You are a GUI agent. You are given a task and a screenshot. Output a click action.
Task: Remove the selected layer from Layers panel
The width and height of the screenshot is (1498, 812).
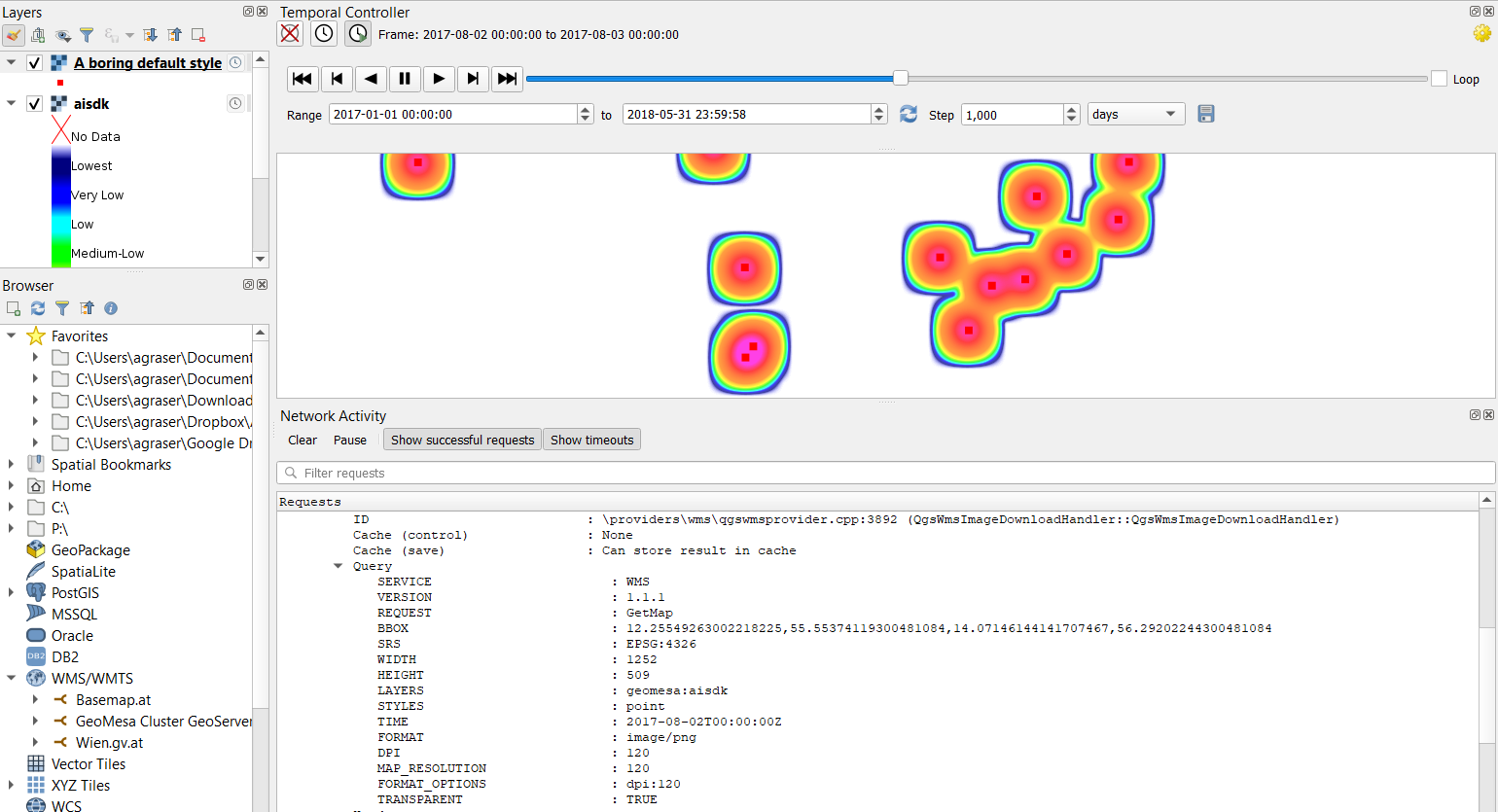point(197,35)
